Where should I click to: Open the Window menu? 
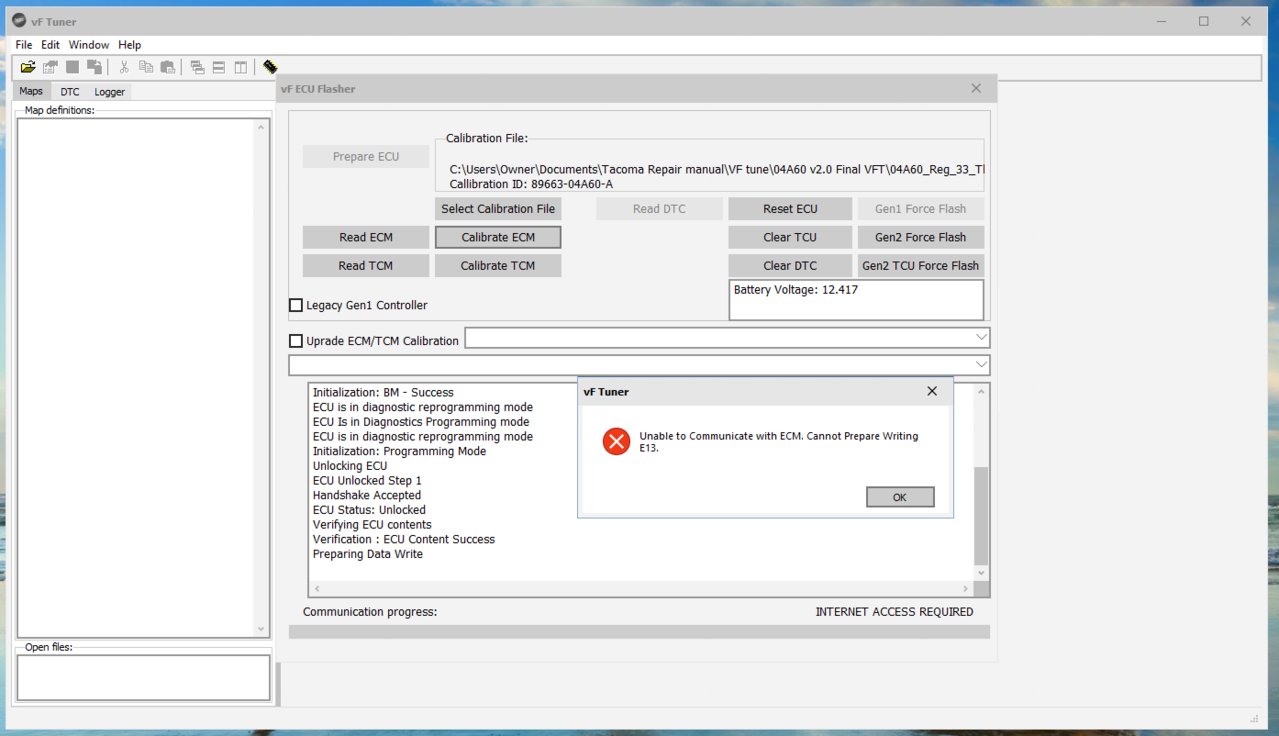coord(89,45)
